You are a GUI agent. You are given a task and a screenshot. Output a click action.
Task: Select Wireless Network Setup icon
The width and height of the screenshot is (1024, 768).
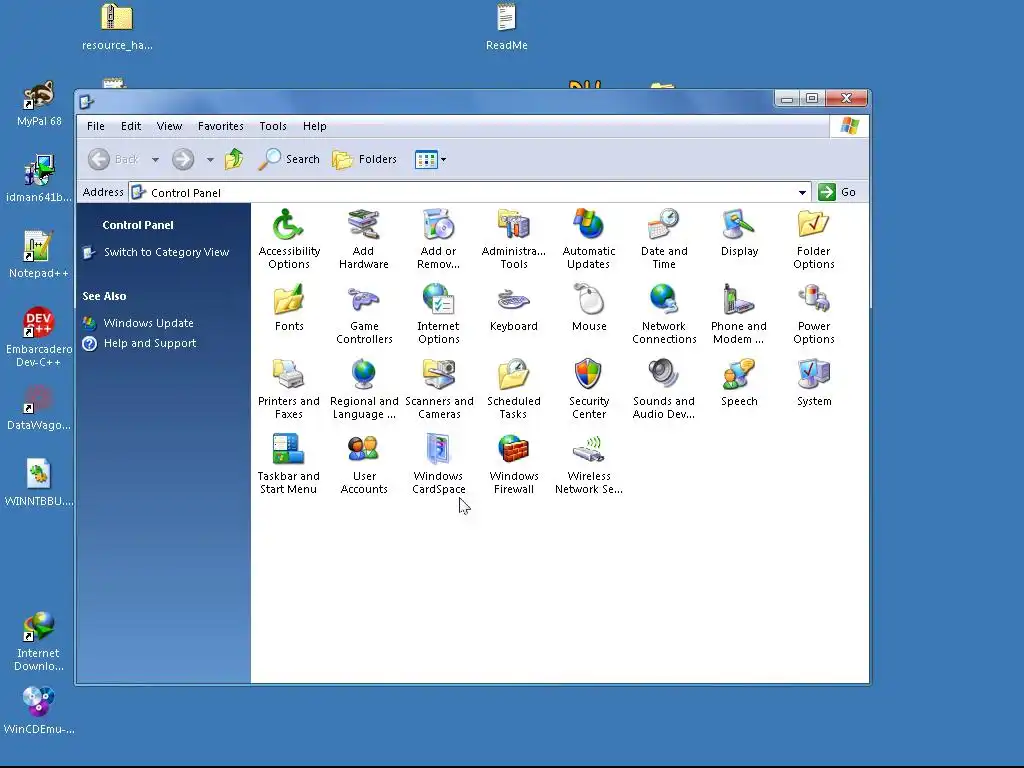(x=588, y=464)
